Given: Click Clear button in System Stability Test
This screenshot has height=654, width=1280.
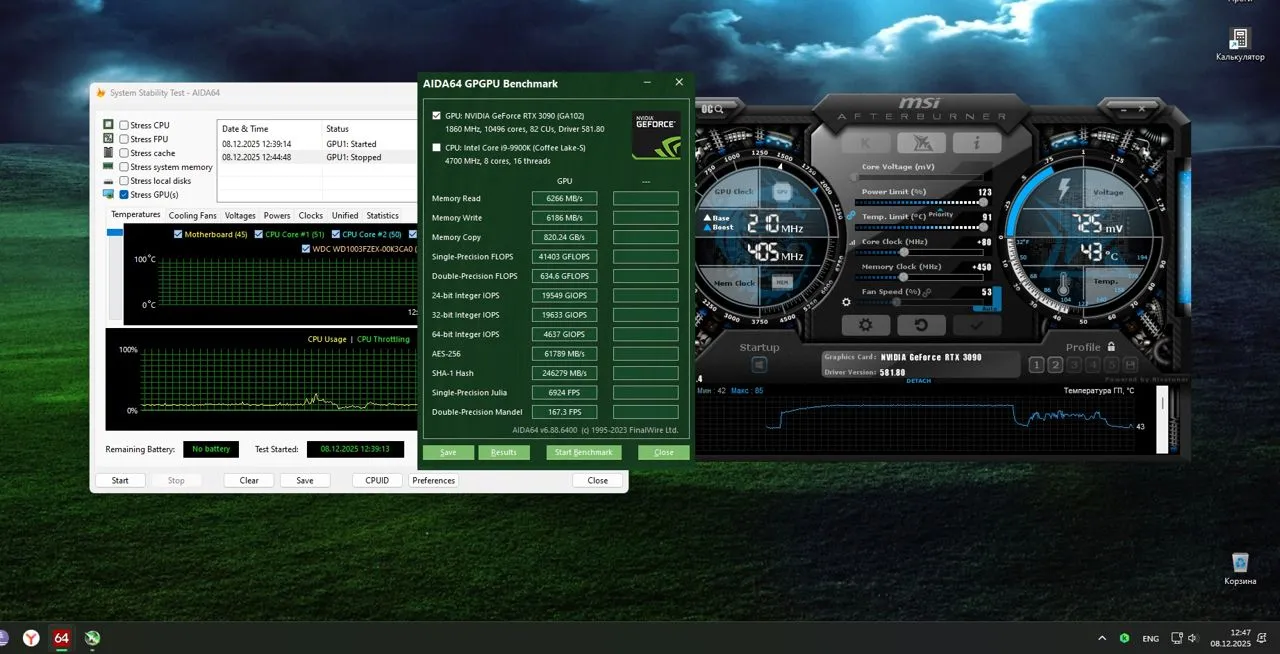Looking at the screenshot, I should pyautogui.click(x=249, y=480).
